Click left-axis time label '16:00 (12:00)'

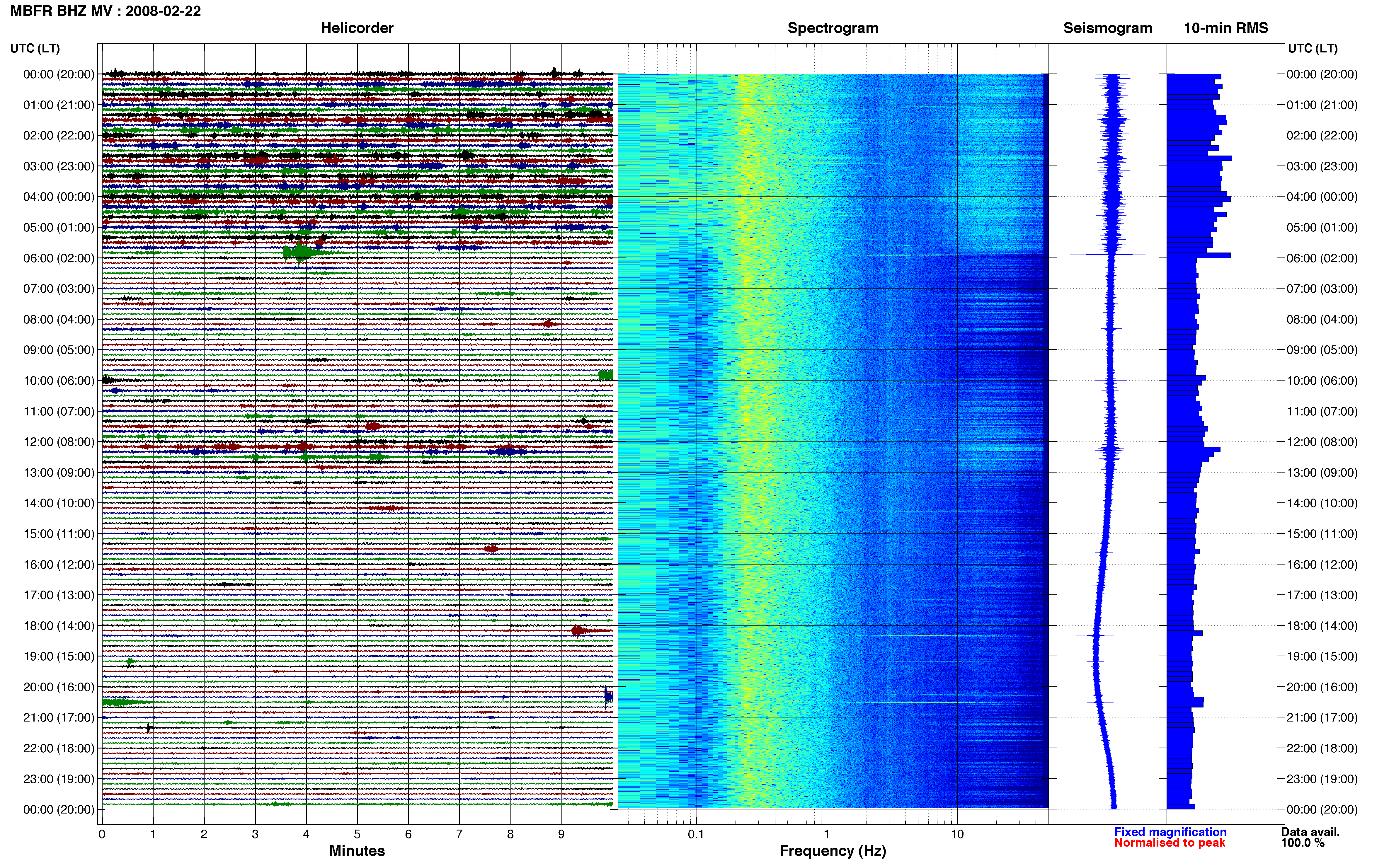59,564
